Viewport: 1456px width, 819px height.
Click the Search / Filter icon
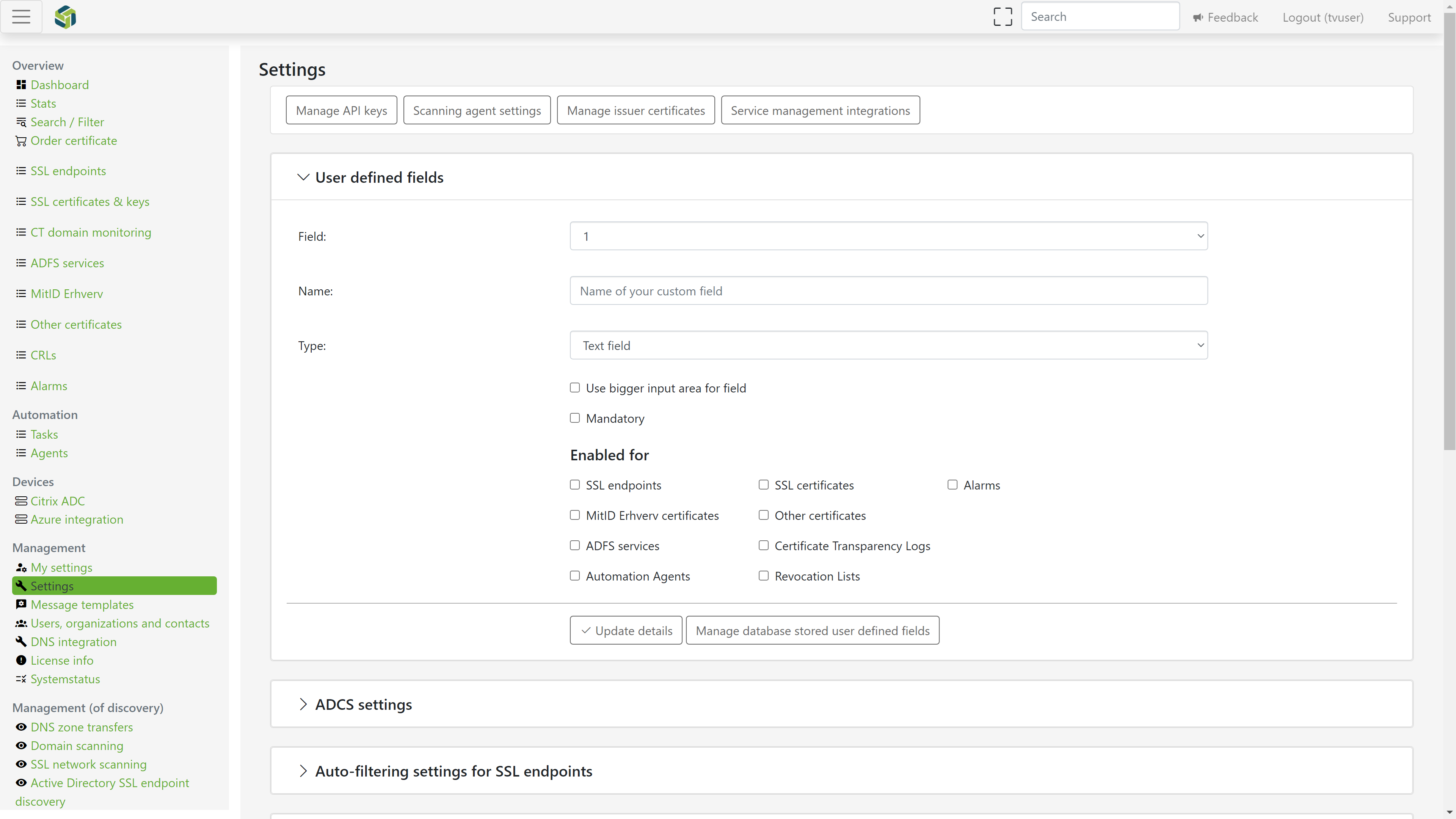(21, 122)
